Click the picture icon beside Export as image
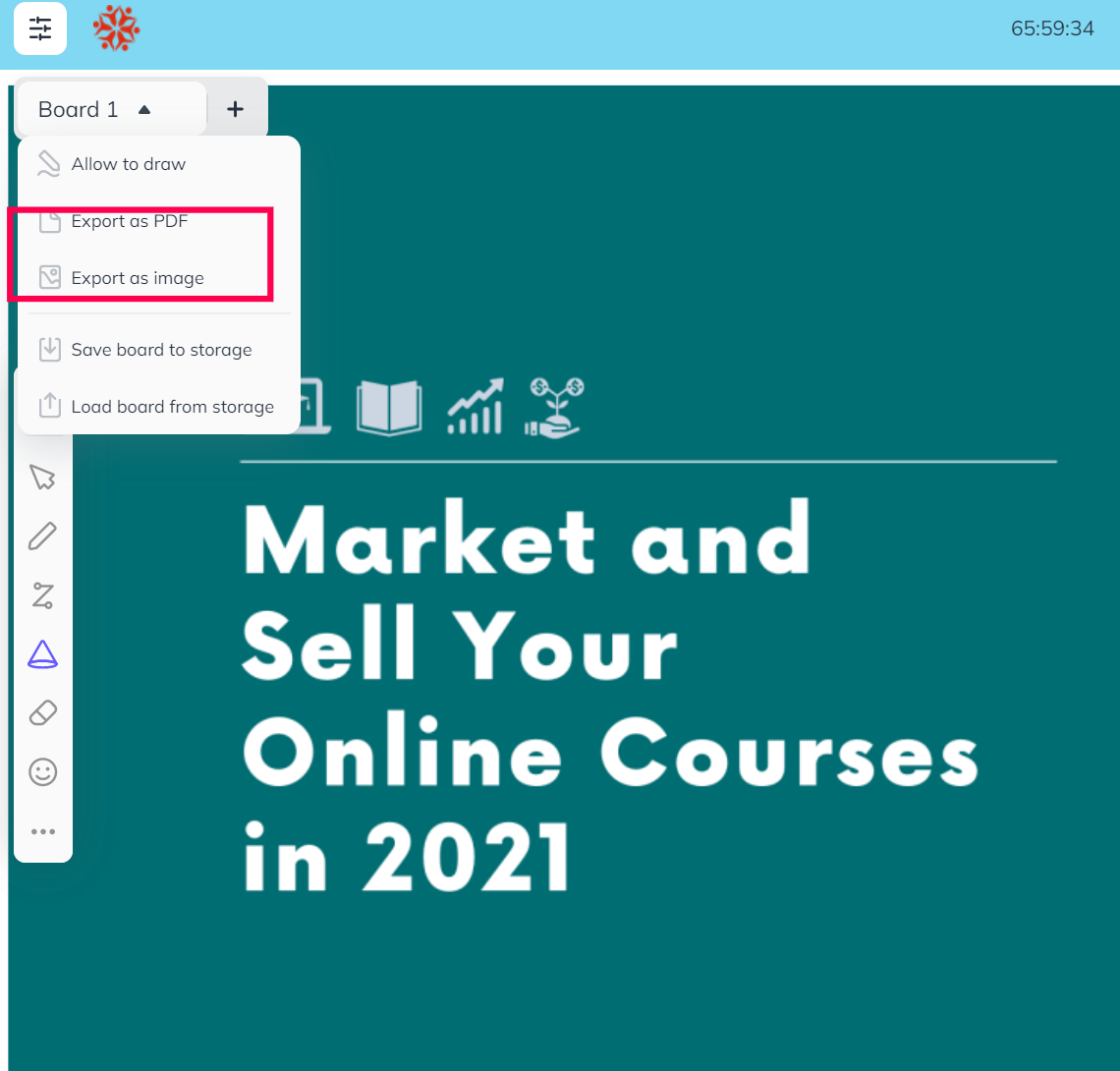The height and width of the screenshot is (1071, 1120). click(49, 277)
